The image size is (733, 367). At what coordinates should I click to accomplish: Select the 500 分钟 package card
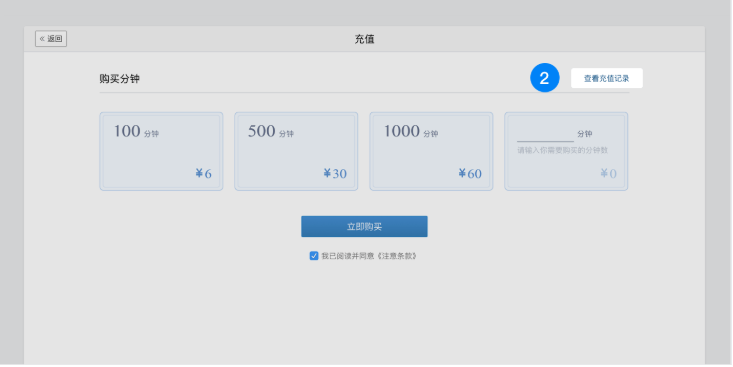pyautogui.click(x=296, y=151)
